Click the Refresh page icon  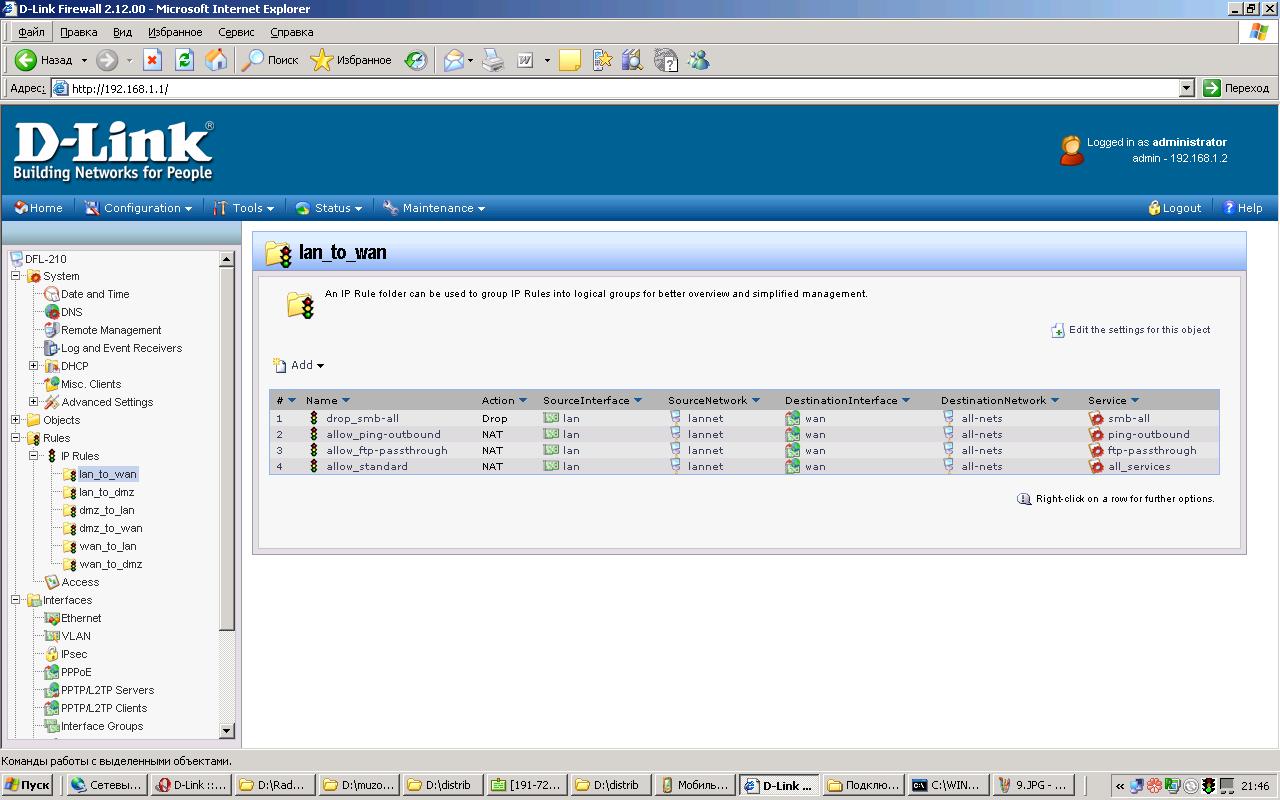point(184,60)
